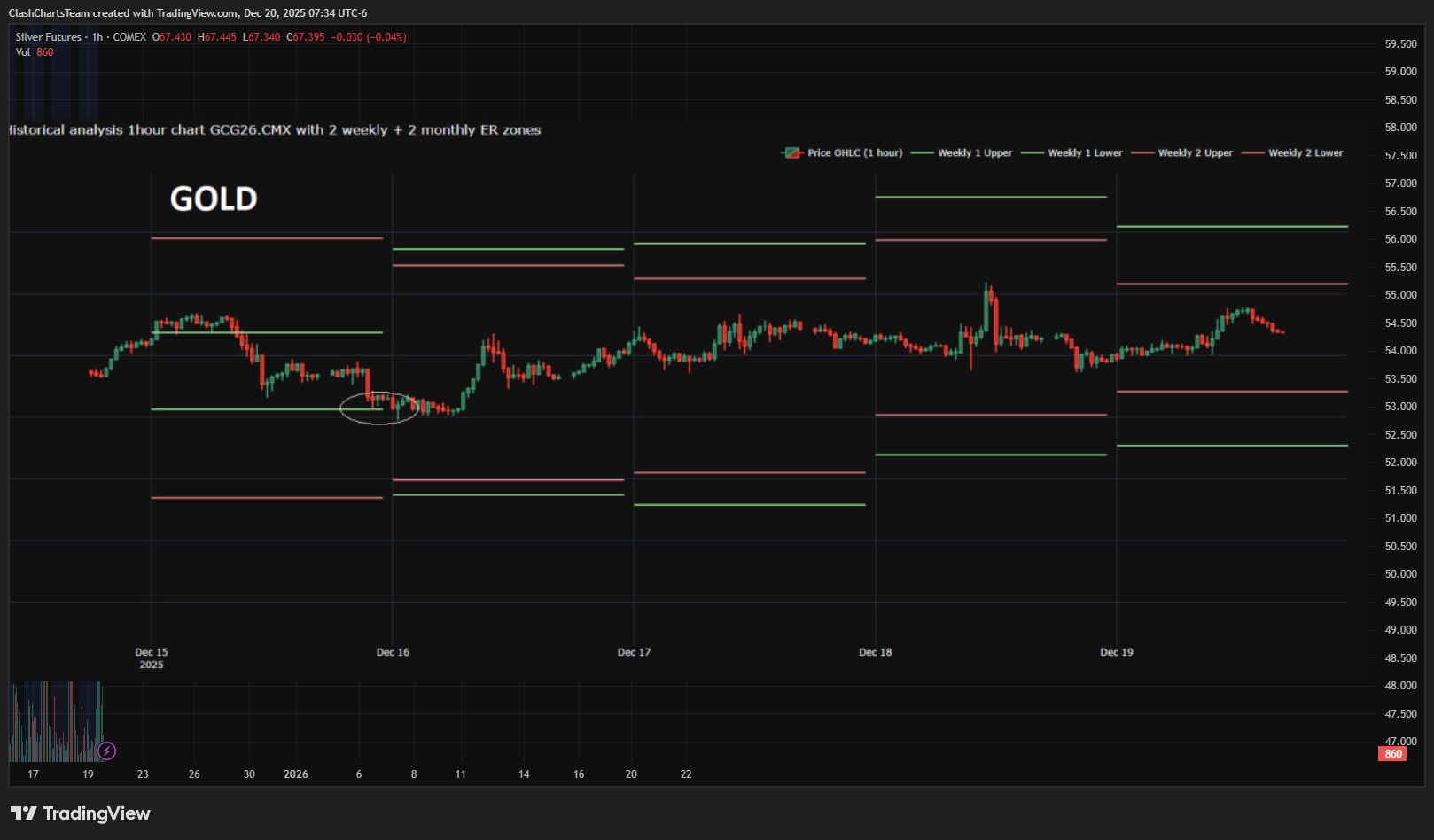Click the 2026 label on the time axis
The image size is (1434, 840).
(x=296, y=774)
